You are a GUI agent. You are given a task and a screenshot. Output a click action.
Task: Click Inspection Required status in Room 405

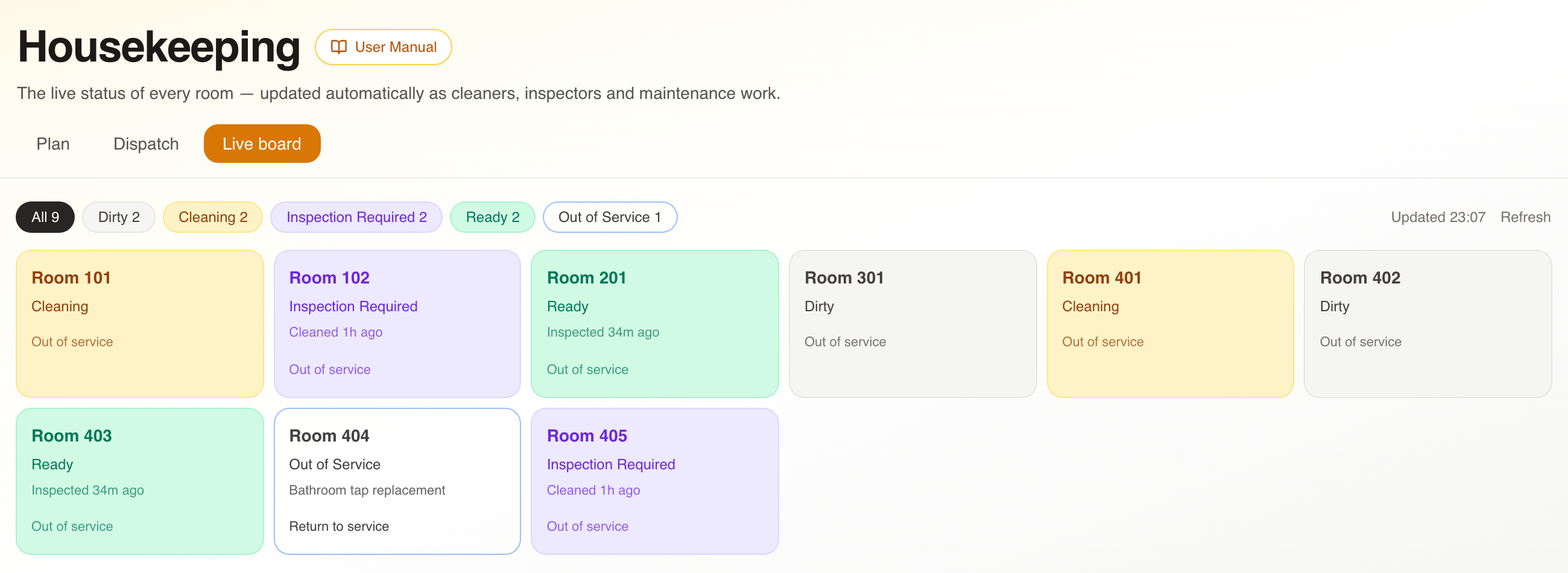coord(610,464)
